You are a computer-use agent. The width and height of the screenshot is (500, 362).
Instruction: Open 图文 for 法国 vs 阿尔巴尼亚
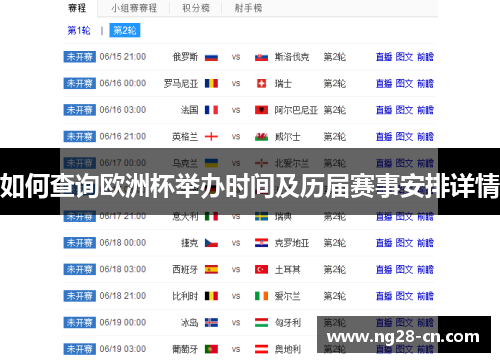(x=404, y=110)
